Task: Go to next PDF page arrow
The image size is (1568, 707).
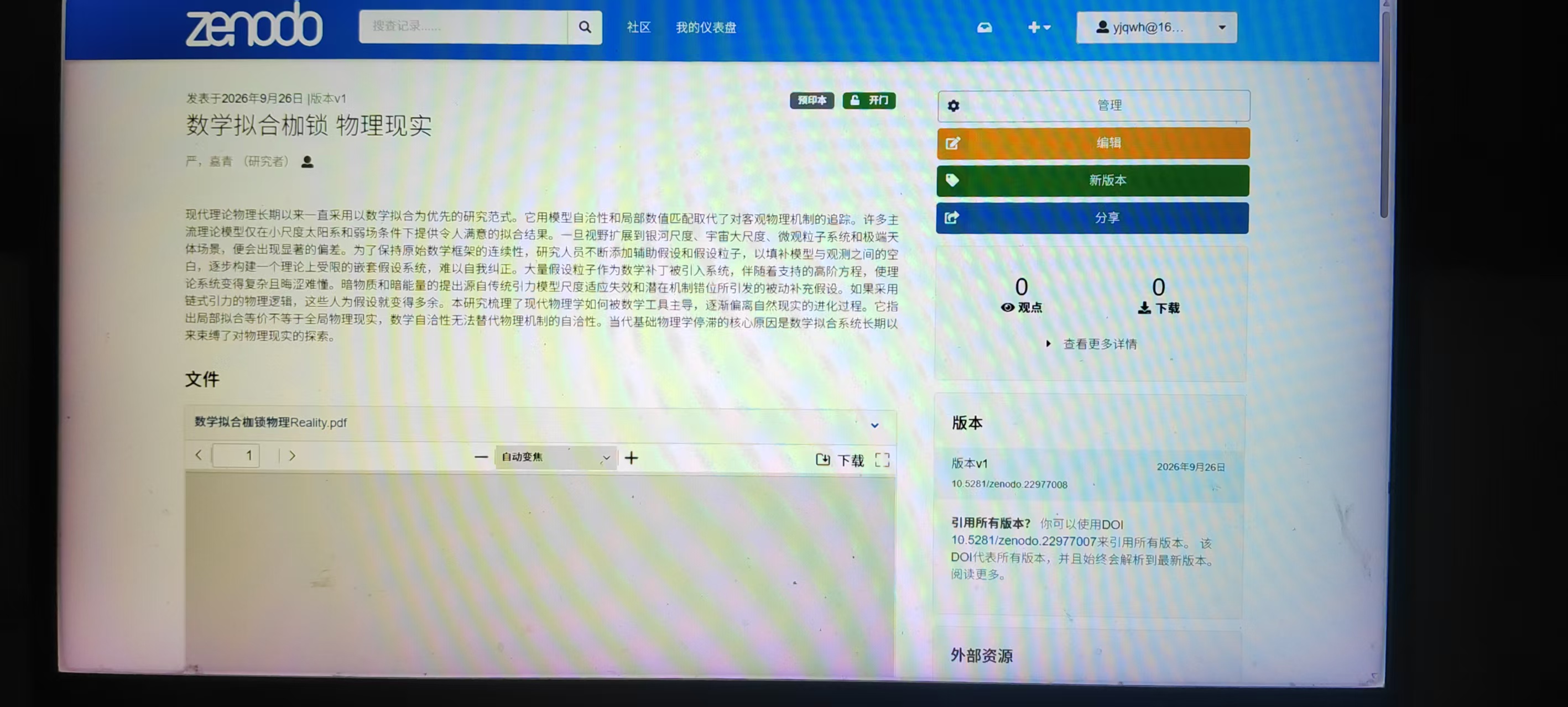Action: (x=292, y=455)
